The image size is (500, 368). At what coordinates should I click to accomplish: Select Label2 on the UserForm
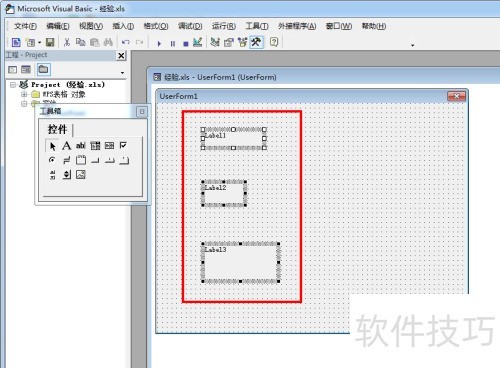tap(224, 193)
